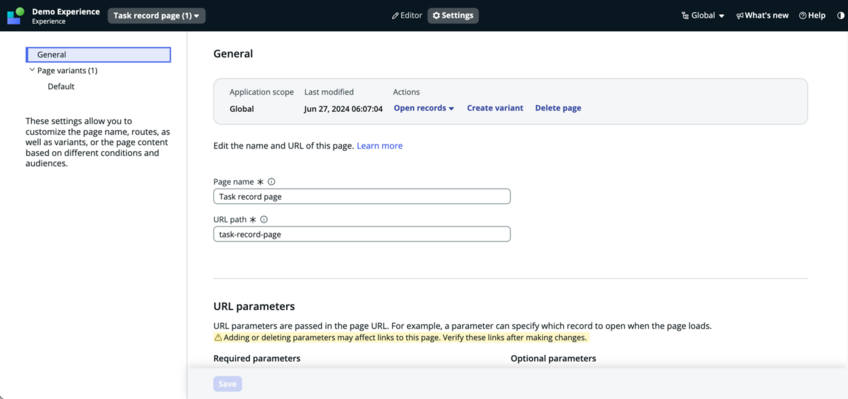
Task: Switch to the Editor tab
Action: 407,16
